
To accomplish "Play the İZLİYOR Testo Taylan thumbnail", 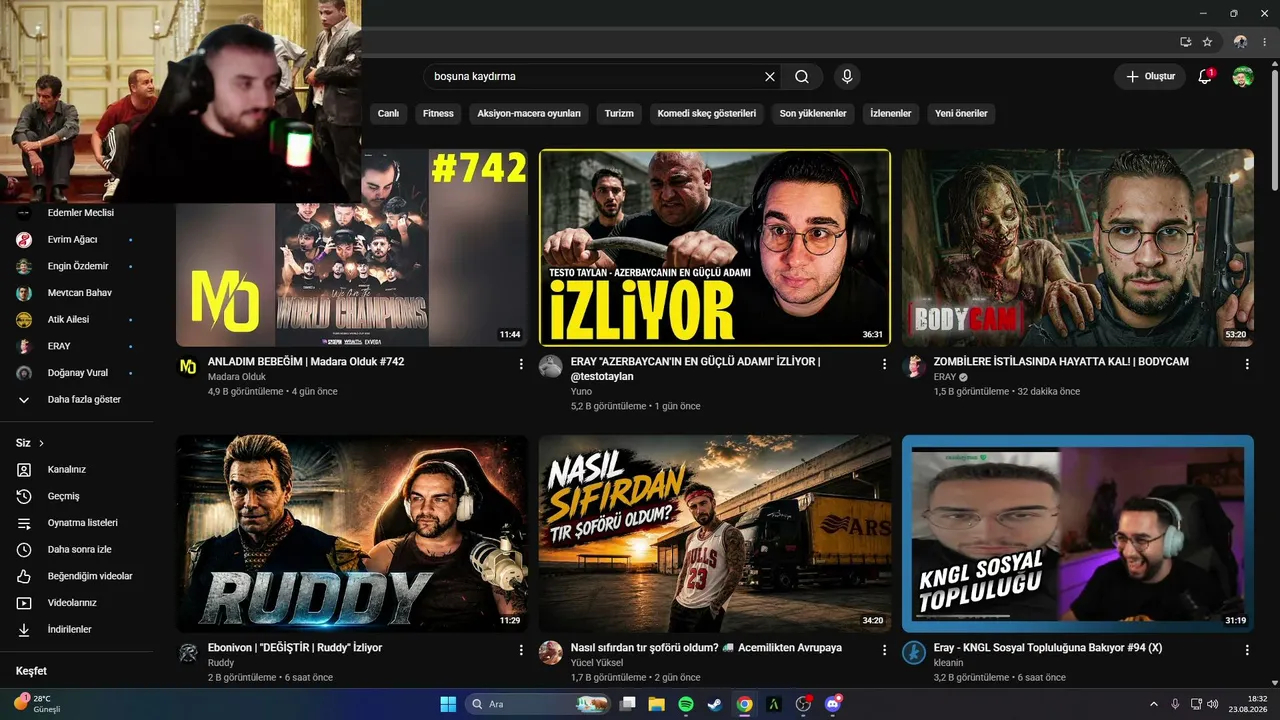I will click(x=715, y=248).
